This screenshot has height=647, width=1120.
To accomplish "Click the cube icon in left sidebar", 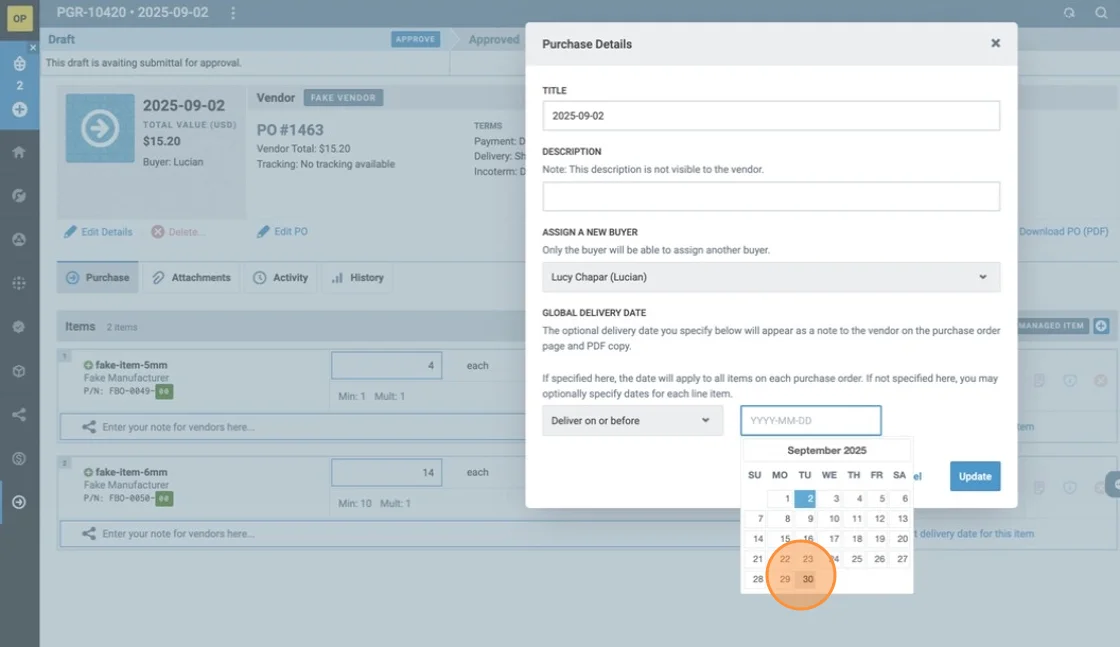I will pyautogui.click(x=19, y=371).
